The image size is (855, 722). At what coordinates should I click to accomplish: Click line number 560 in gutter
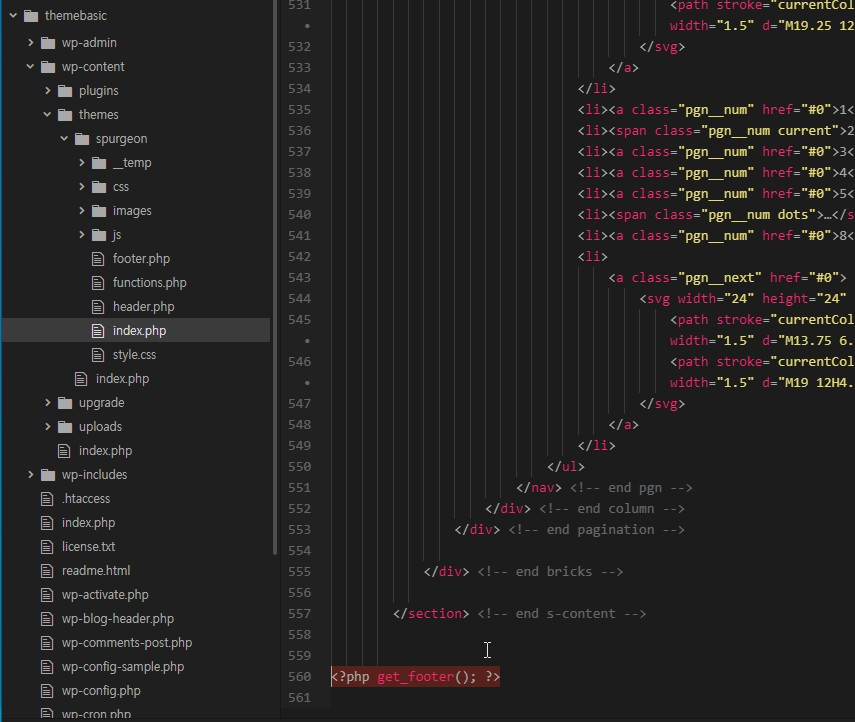tap(299, 677)
